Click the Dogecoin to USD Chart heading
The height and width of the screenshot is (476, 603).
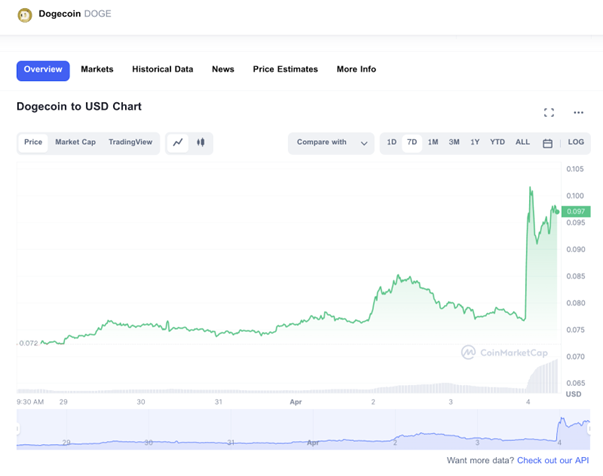79,107
